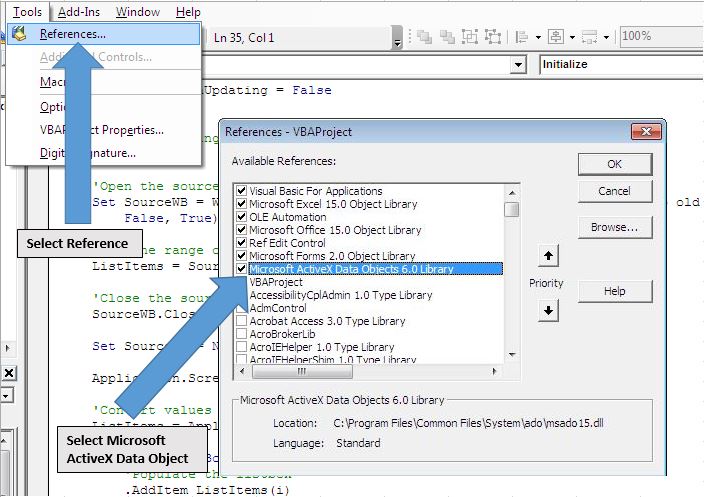This screenshot has width=704, height=497.
Task: Check Acrobat Access 3.0 Type Library
Action: [x=242, y=321]
